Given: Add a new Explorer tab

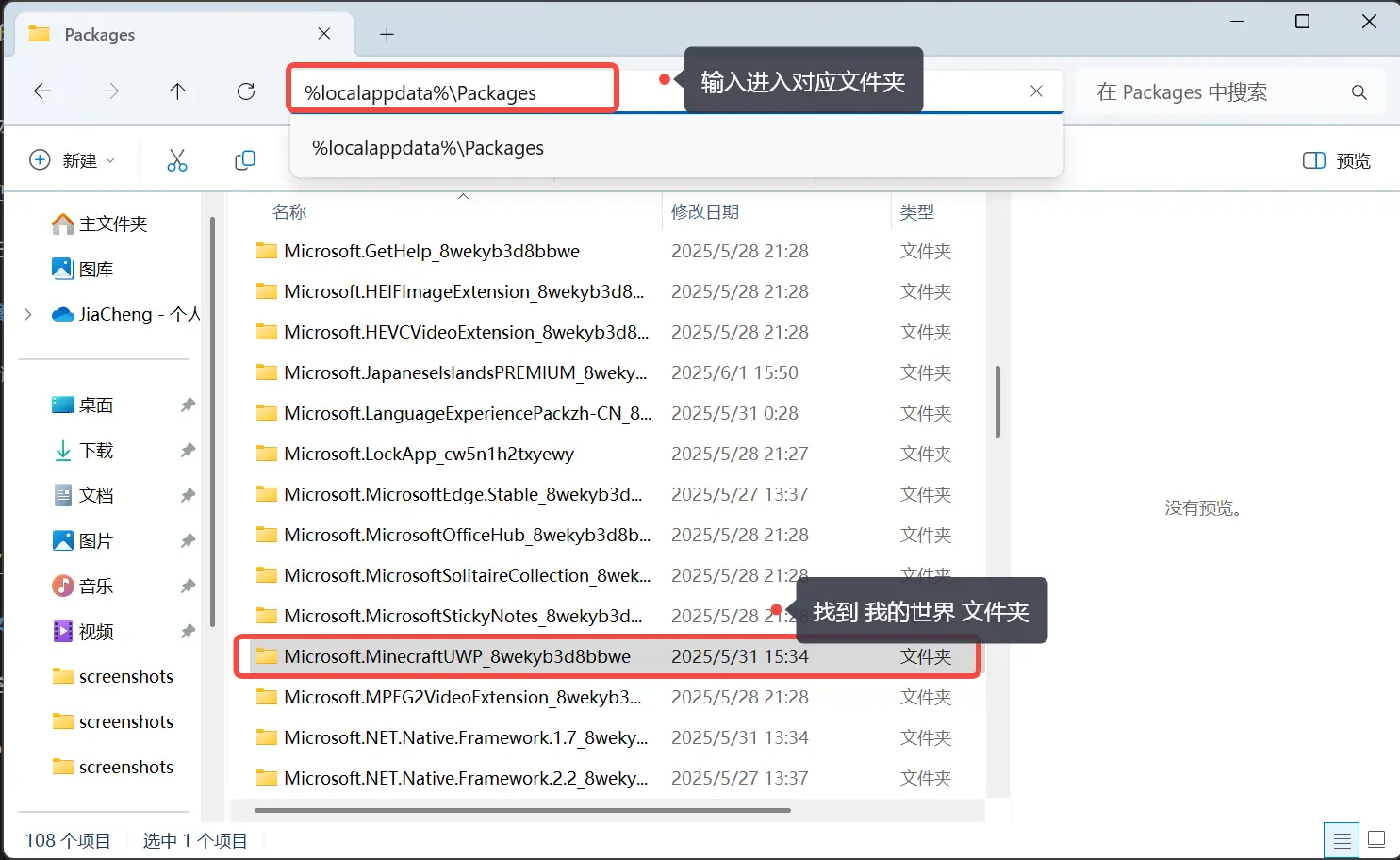Looking at the screenshot, I should coord(387,35).
